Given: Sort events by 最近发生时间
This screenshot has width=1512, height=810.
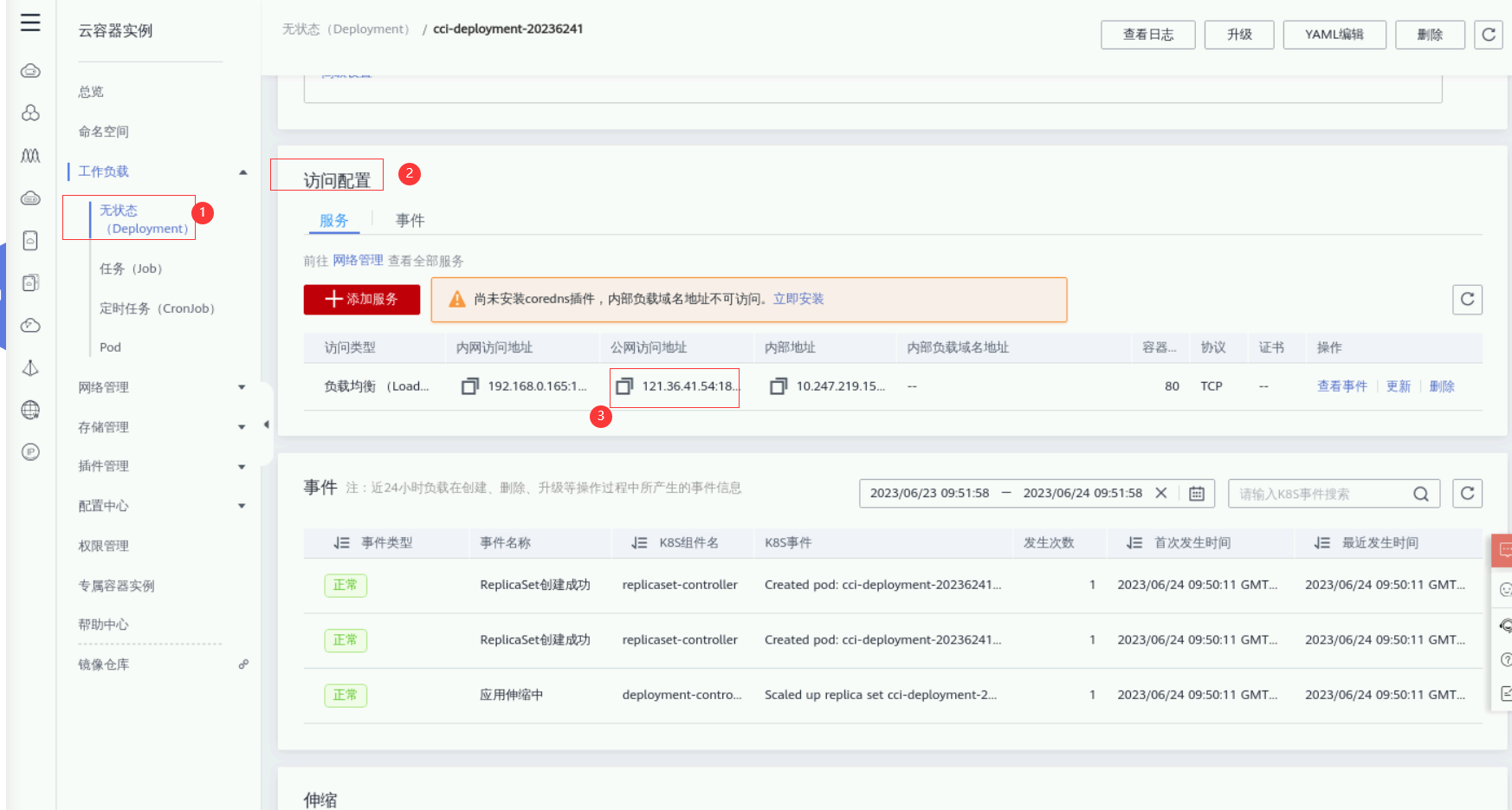Looking at the screenshot, I should click(x=1322, y=543).
